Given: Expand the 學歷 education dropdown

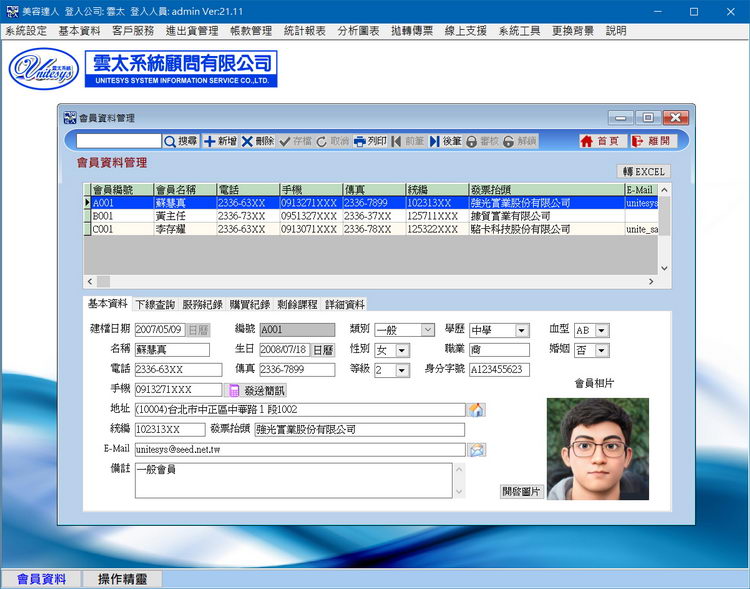Looking at the screenshot, I should click(x=521, y=330).
